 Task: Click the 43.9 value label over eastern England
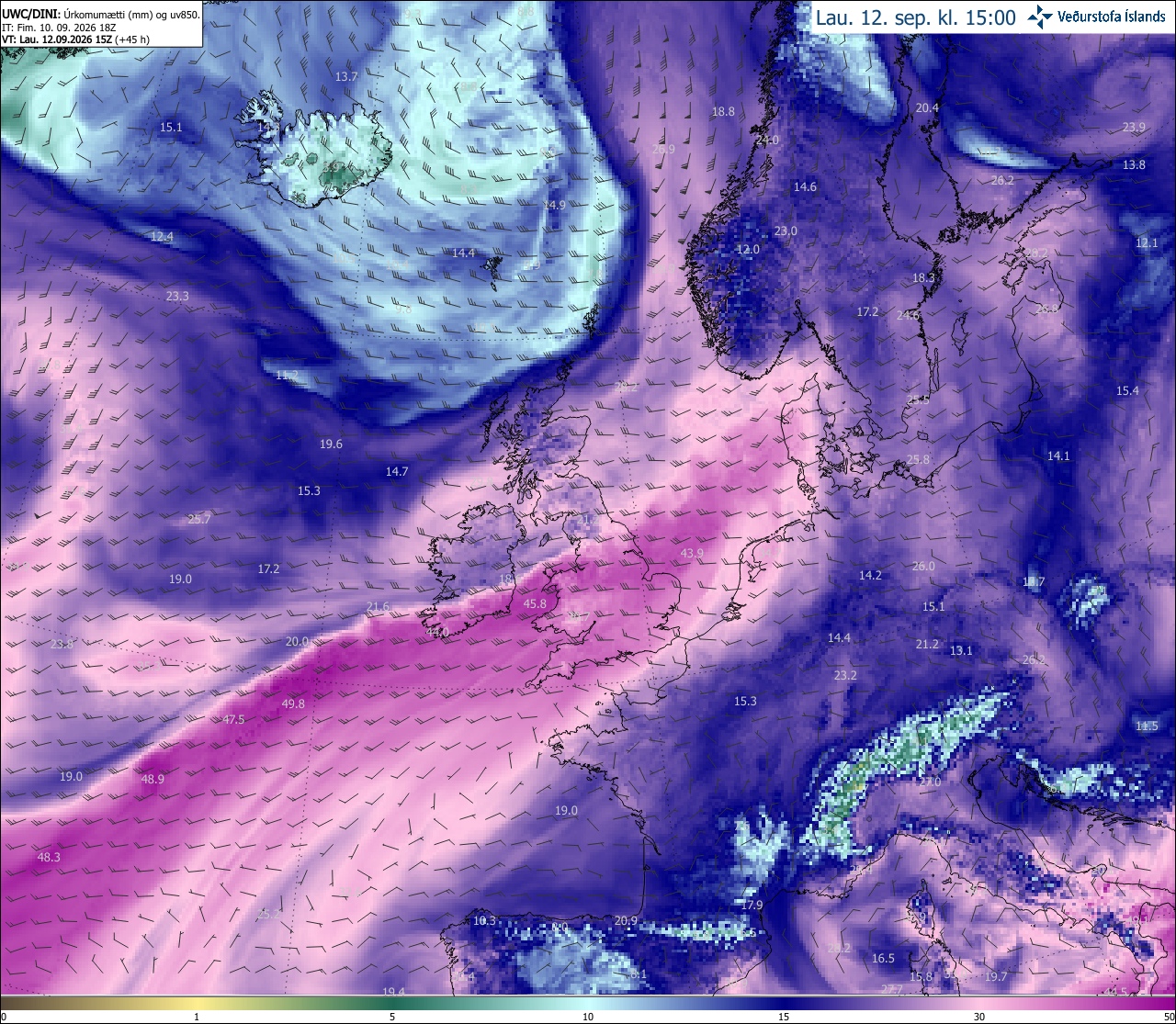(x=692, y=553)
